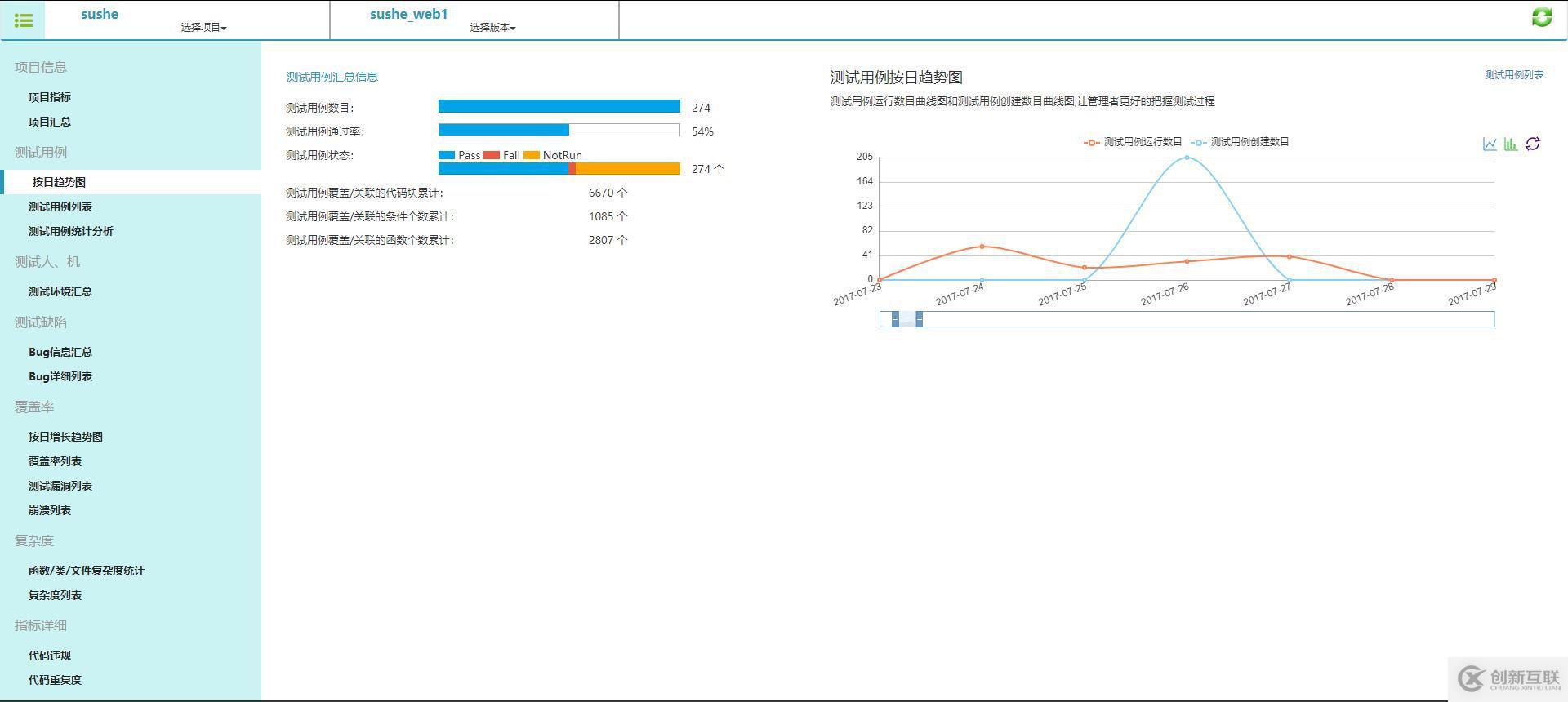1568x702 pixels.
Task: Open the 项目汇总 menu item
Action: coord(50,122)
